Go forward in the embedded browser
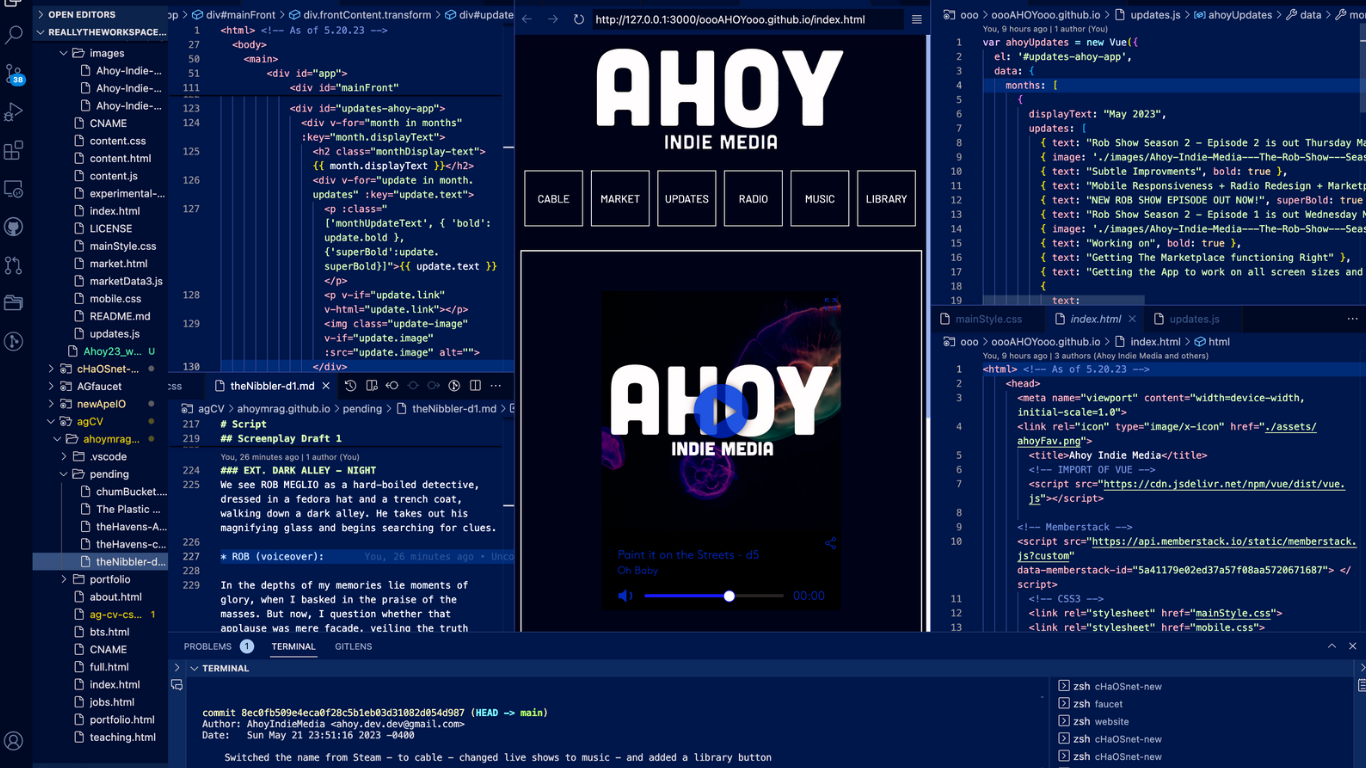The image size is (1366, 768). [553, 19]
